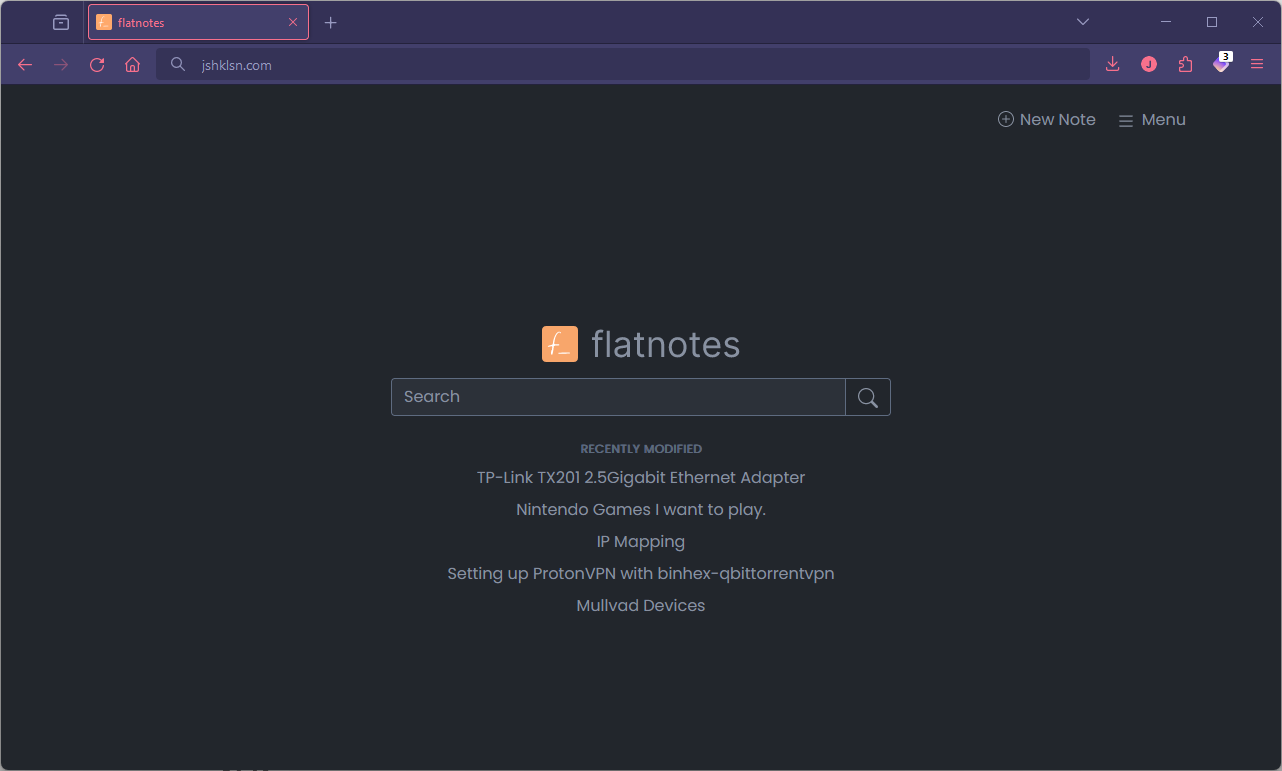The width and height of the screenshot is (1282, 771).
Task: Open the extensions puzzle icon
Action: 1185,65
